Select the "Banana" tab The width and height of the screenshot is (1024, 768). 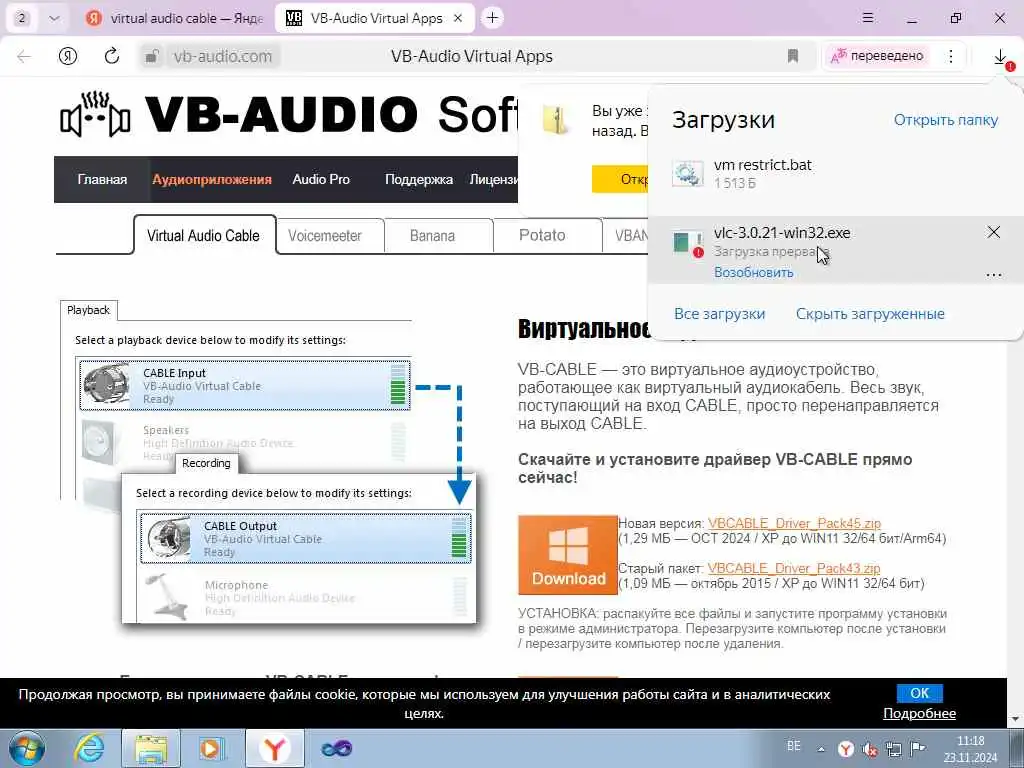click(x=432, y=236)
